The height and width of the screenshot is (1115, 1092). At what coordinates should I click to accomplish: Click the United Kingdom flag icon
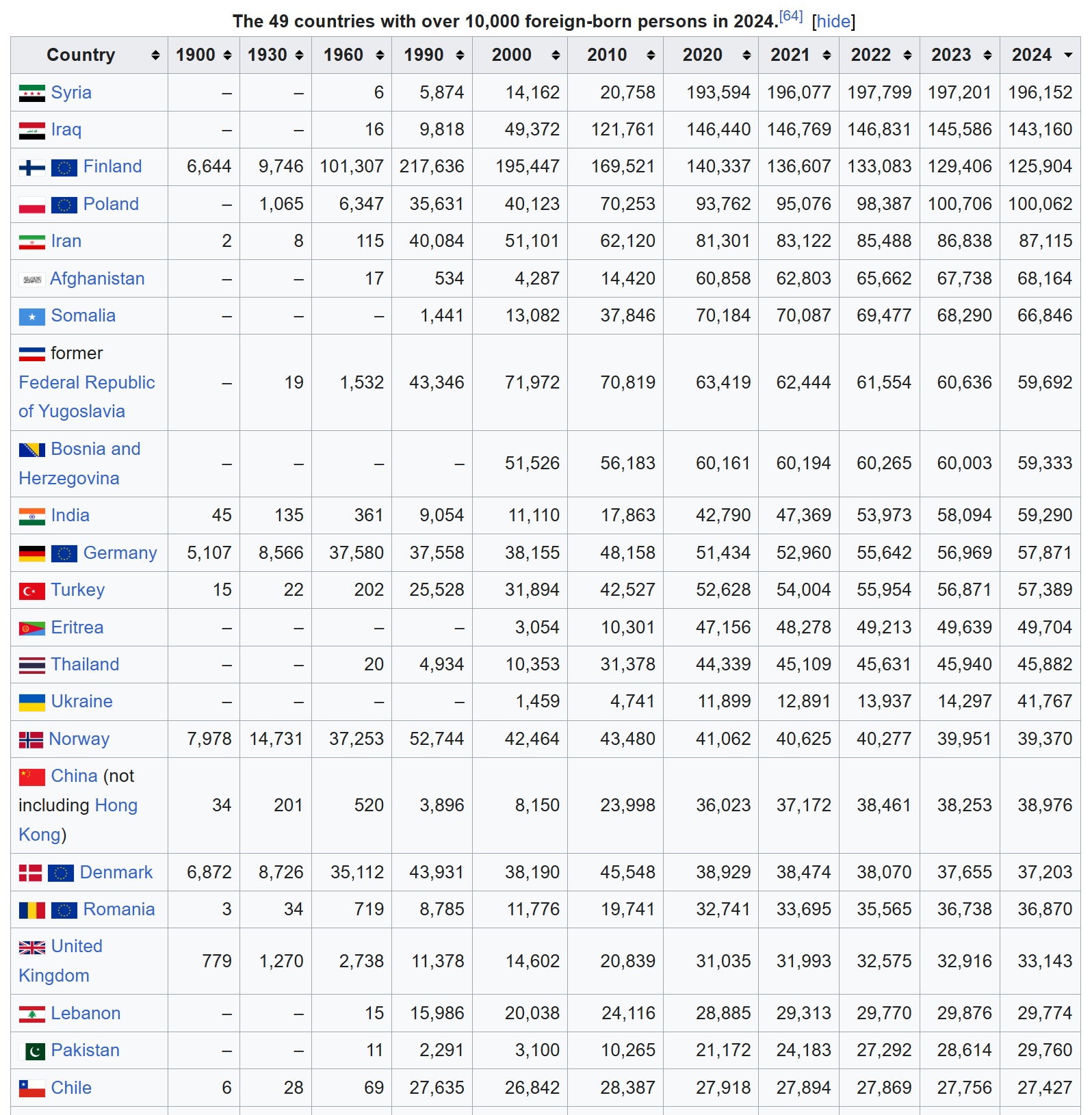(31, 947)
